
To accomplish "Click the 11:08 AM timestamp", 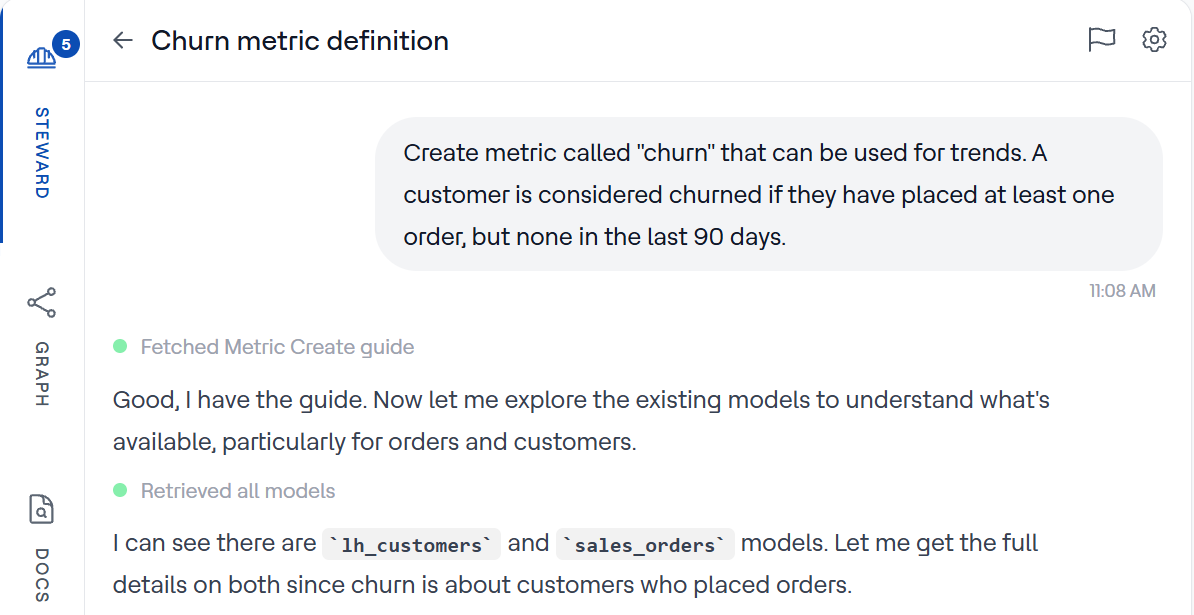I will 1122,291.
